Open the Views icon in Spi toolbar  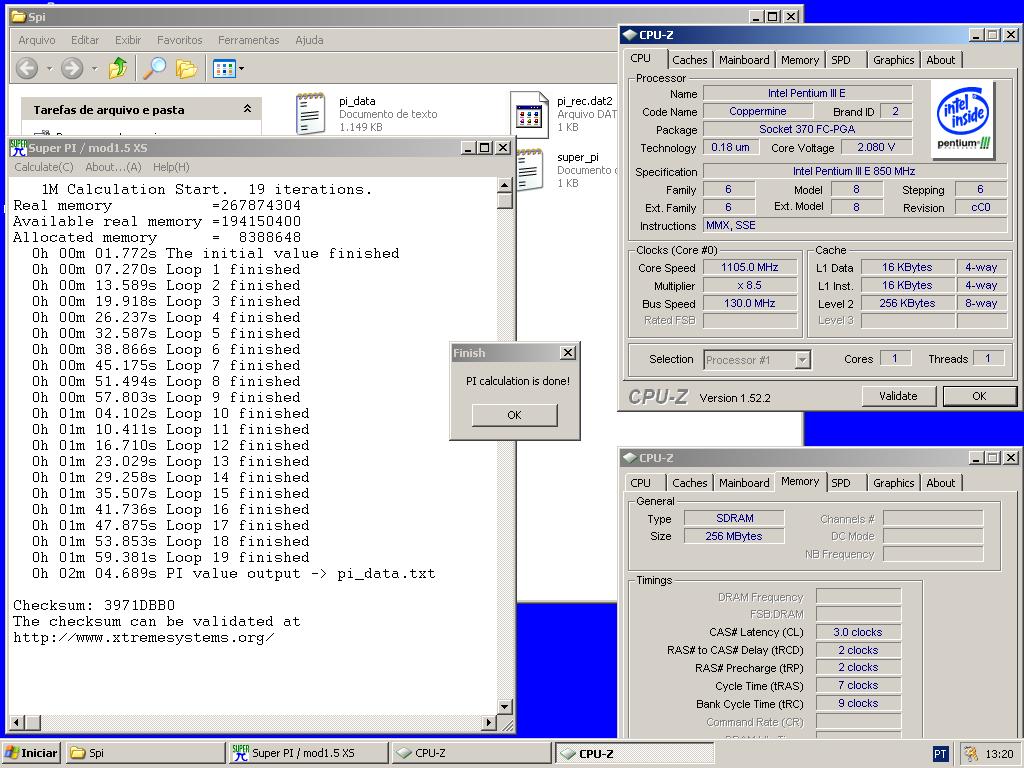(x=224, y=68)
